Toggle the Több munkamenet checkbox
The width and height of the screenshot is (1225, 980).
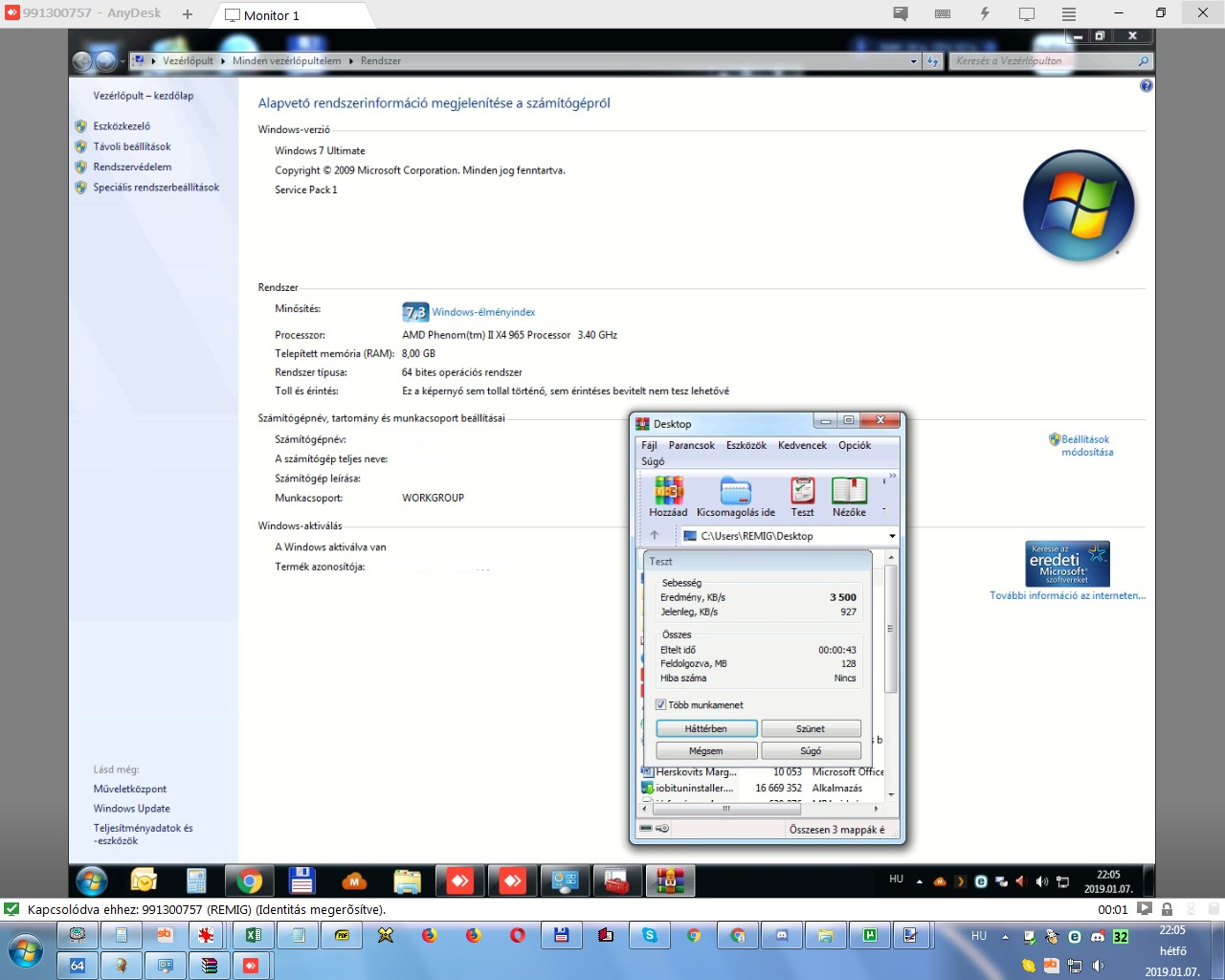click(660, 704)
